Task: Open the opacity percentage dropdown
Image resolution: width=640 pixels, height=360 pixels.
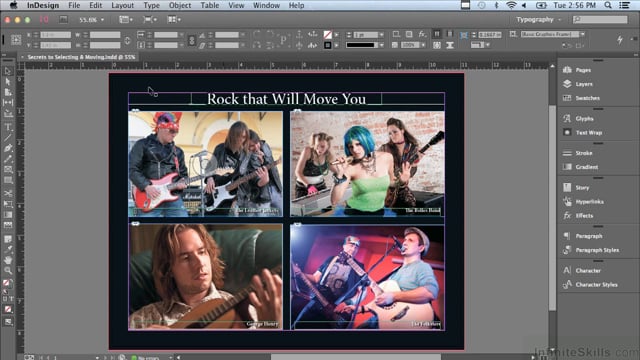Action: [423, 45]
